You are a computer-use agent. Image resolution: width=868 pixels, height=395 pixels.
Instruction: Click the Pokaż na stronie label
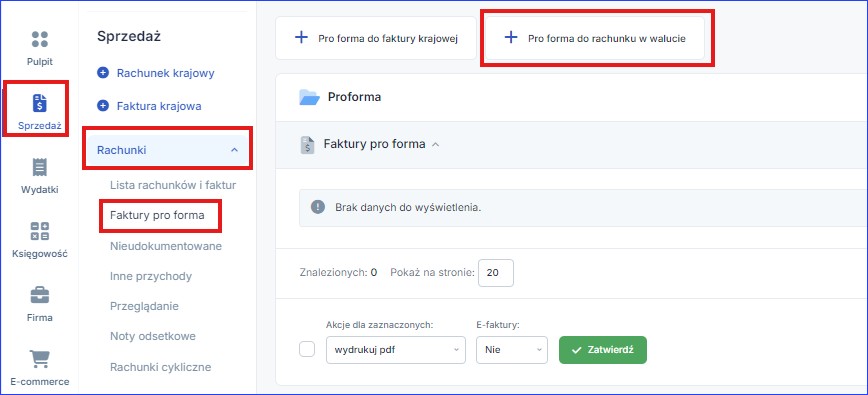pos(432,273)
